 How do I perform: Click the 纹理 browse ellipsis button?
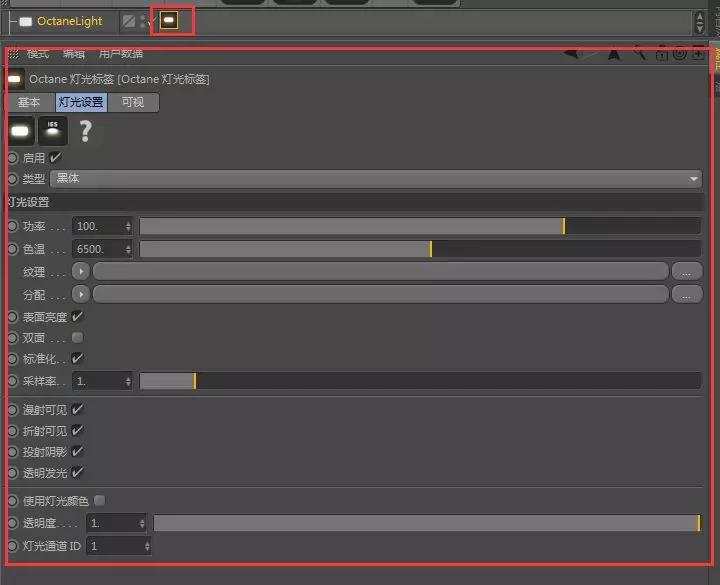[686, 271]
